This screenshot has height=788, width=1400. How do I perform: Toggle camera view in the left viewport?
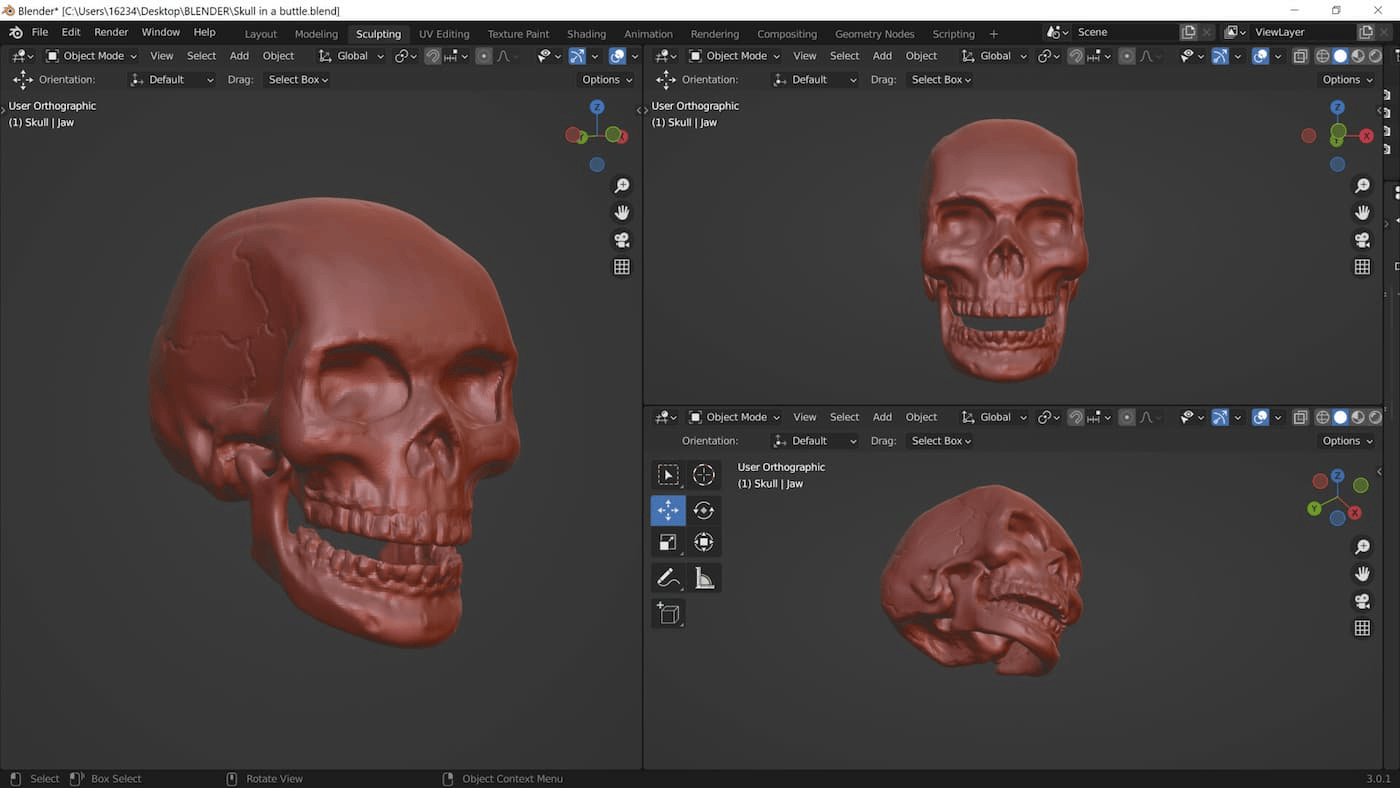[x=622, y=240]
